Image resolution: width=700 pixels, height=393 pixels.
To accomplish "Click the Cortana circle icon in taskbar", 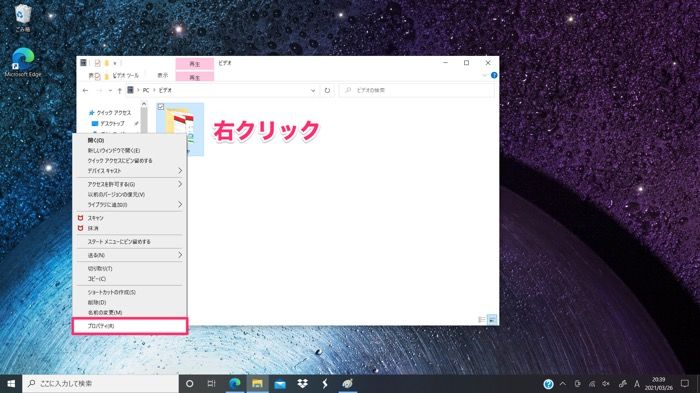I will tap(189, 384).
